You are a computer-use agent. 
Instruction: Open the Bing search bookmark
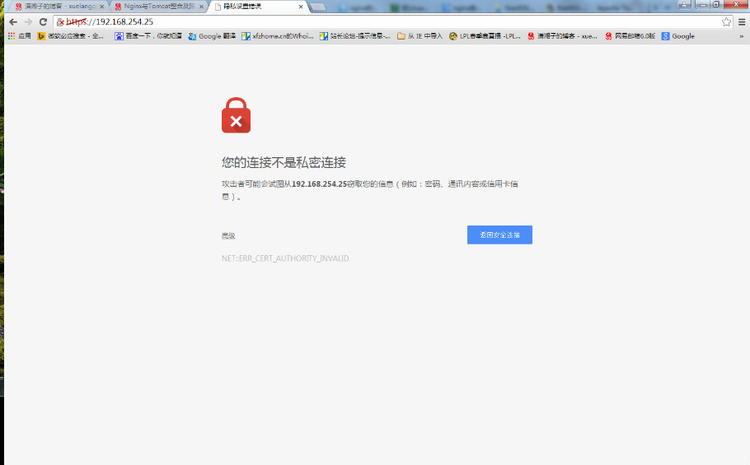70,36
